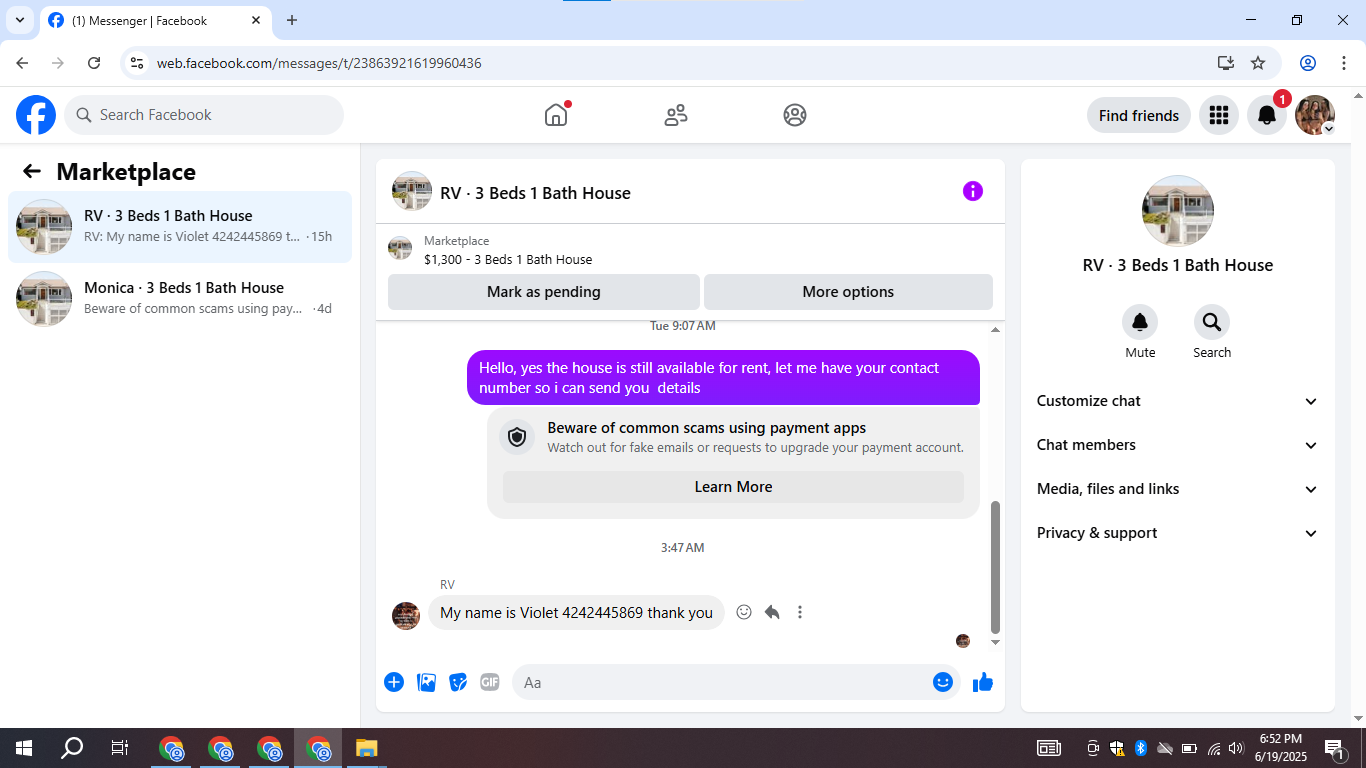The height and width of the screenshot is (768, 1366).
Task: Click the install app icon in address bar
Action: click(1226, 63)
